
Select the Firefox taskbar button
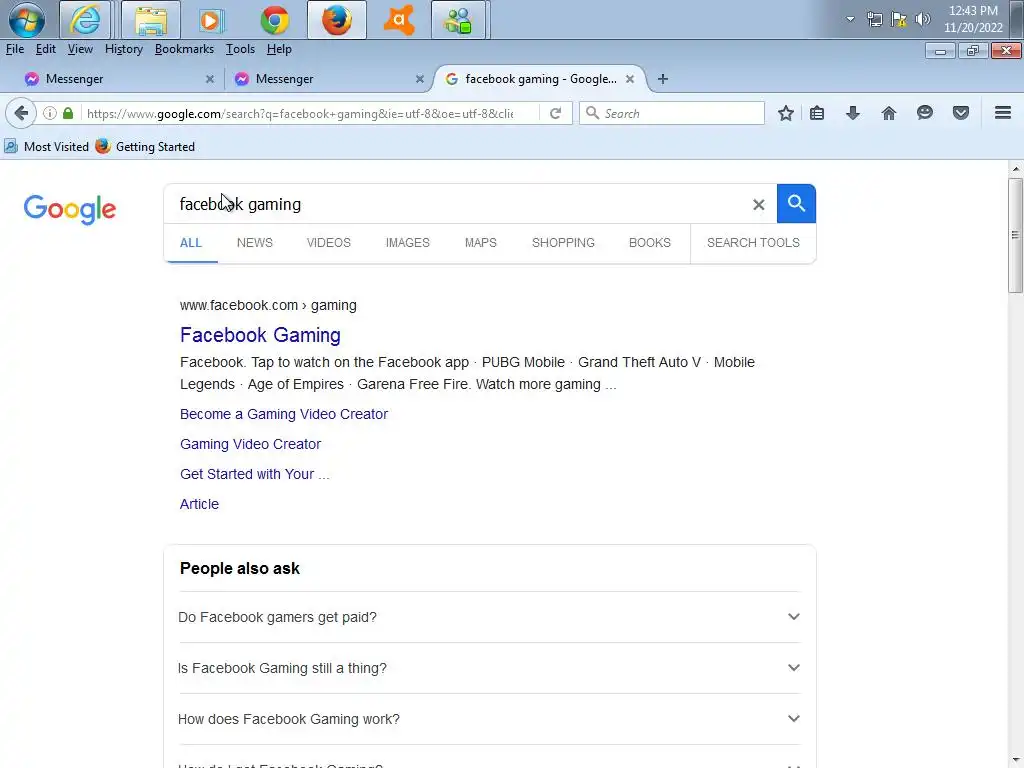(337, 20)
